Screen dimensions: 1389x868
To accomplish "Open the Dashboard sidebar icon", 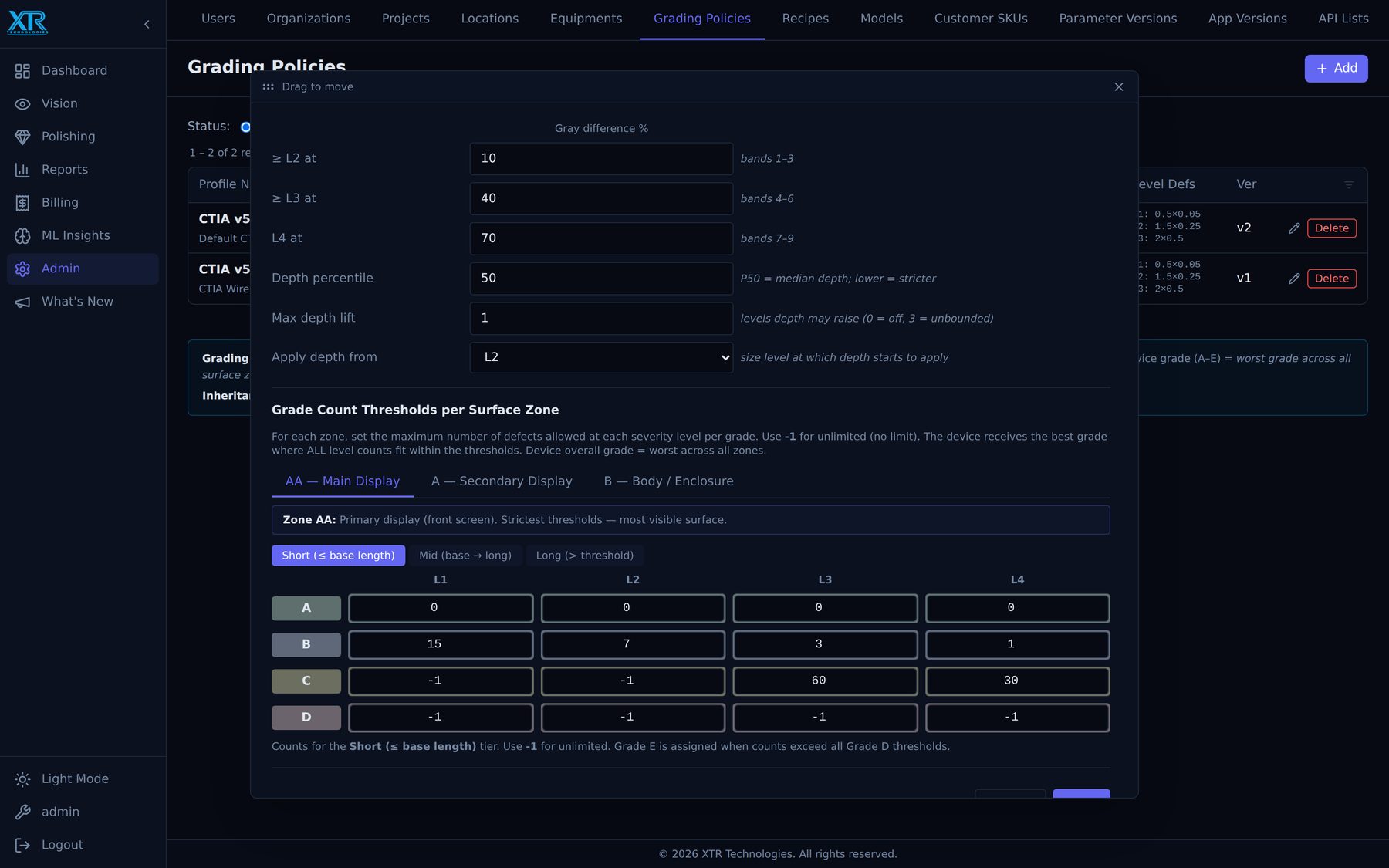I will tap(22, 71).
